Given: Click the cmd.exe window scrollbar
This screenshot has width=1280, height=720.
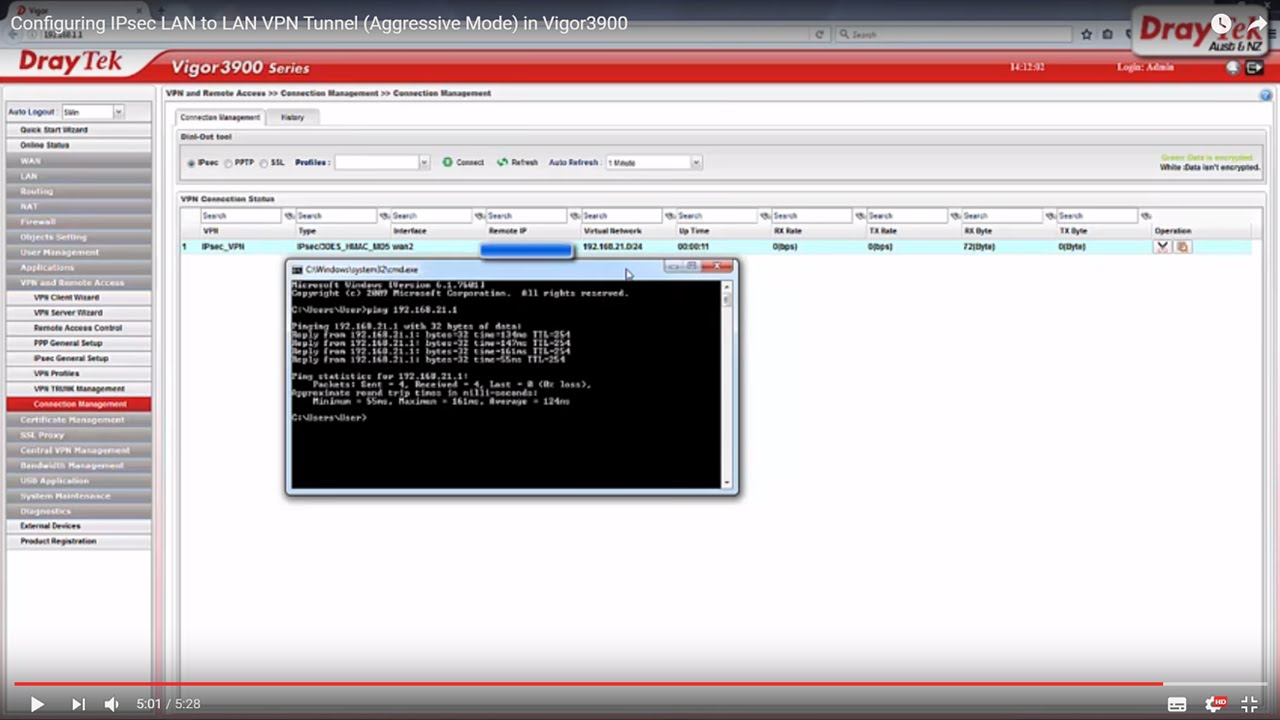Looking at the screenshot, I should pos(727,383).
